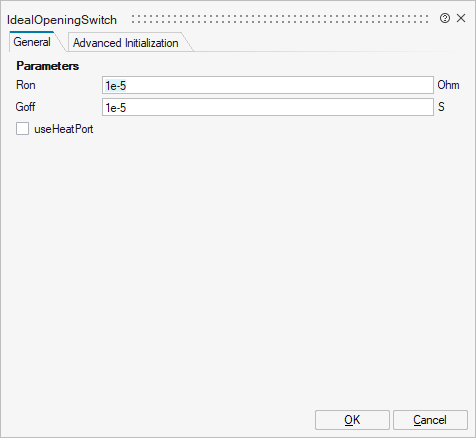Open help via the question mark icon
Screen dimensions: 476x438
click(445, 18)
